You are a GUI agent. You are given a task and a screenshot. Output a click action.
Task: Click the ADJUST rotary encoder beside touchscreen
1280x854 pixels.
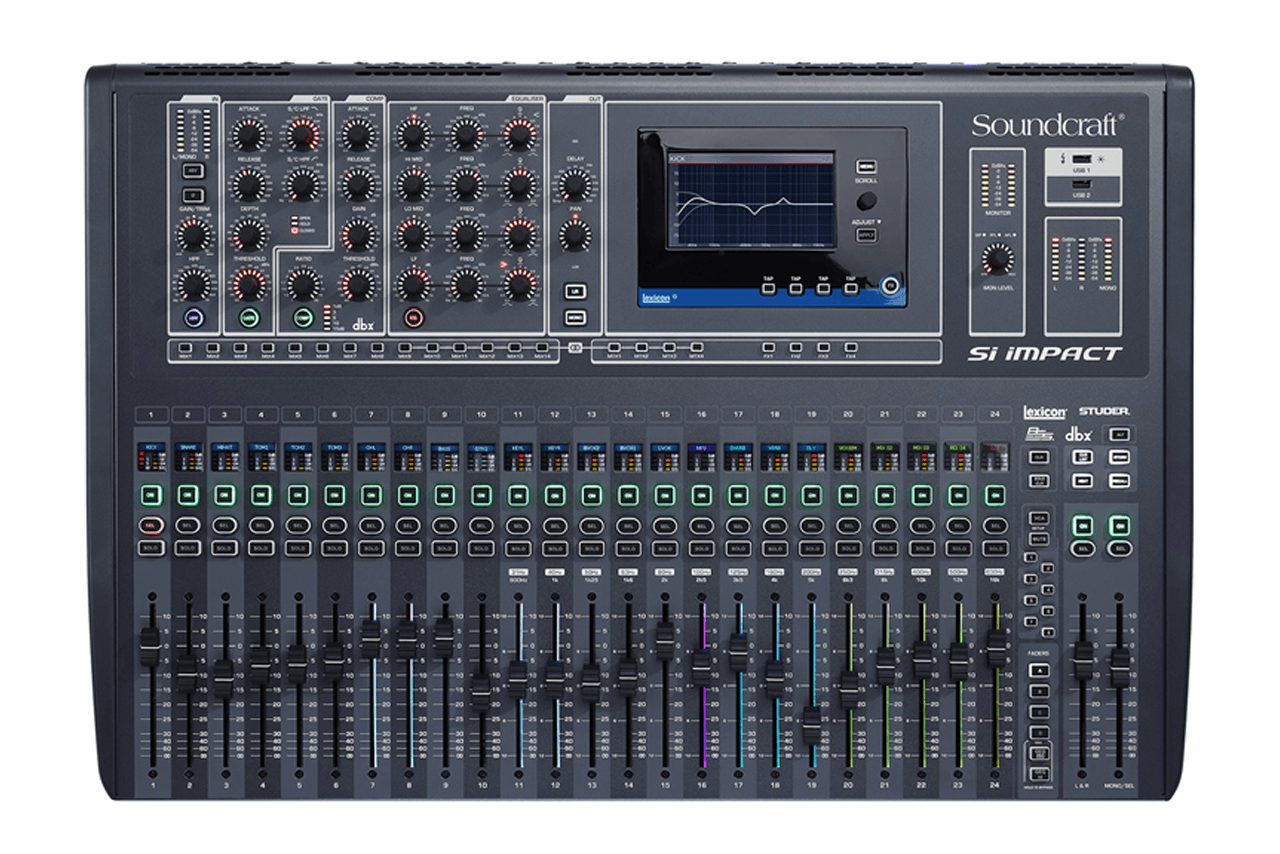coord(866,200)
